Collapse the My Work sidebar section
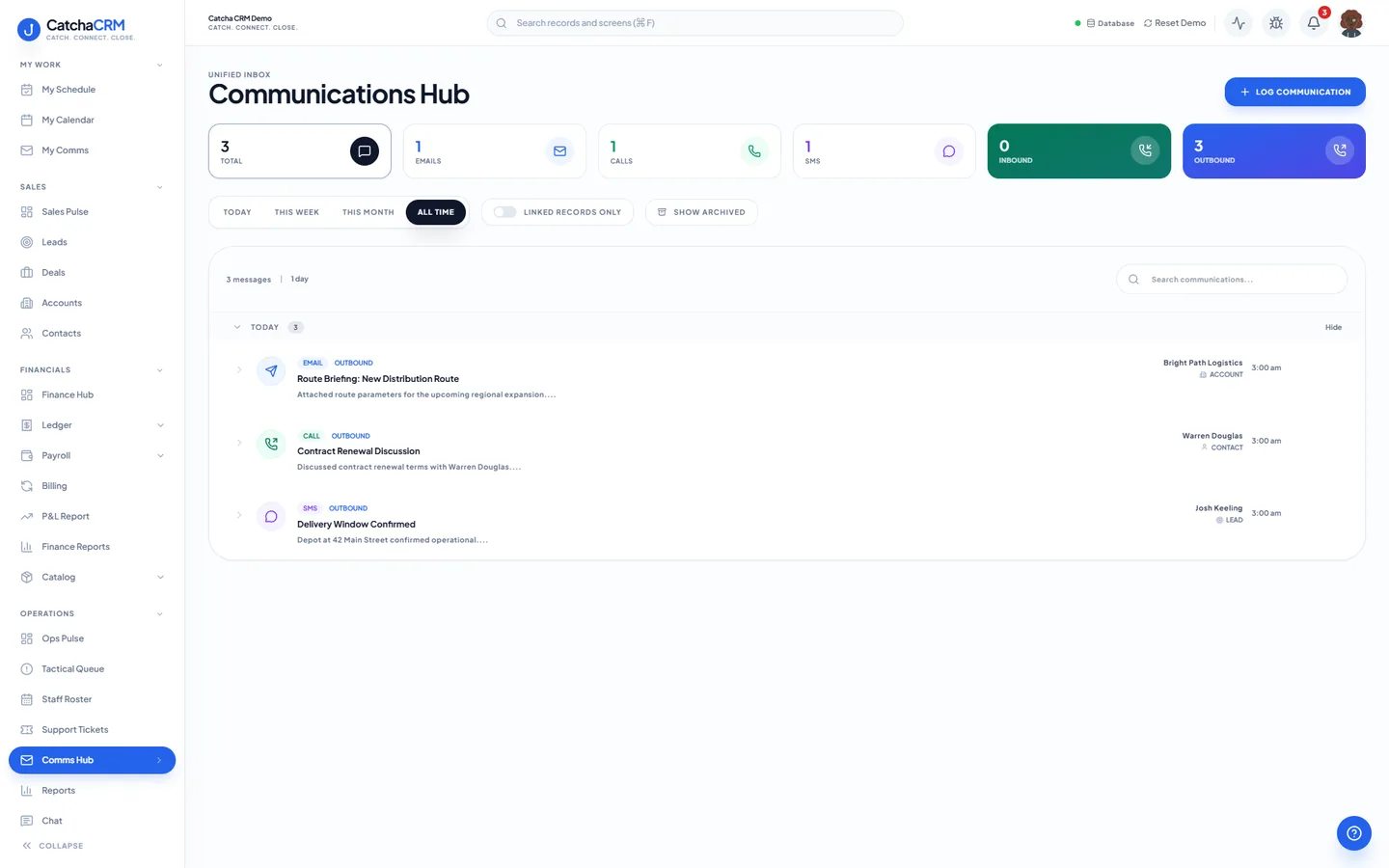 click(159, 66)
